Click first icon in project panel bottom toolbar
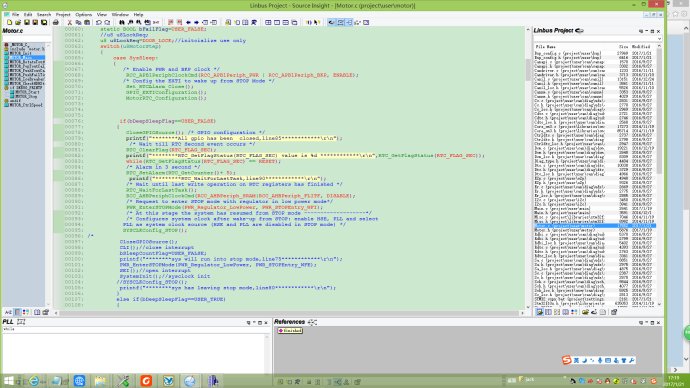This screenshot has height=388, width=690. (540, 312)
